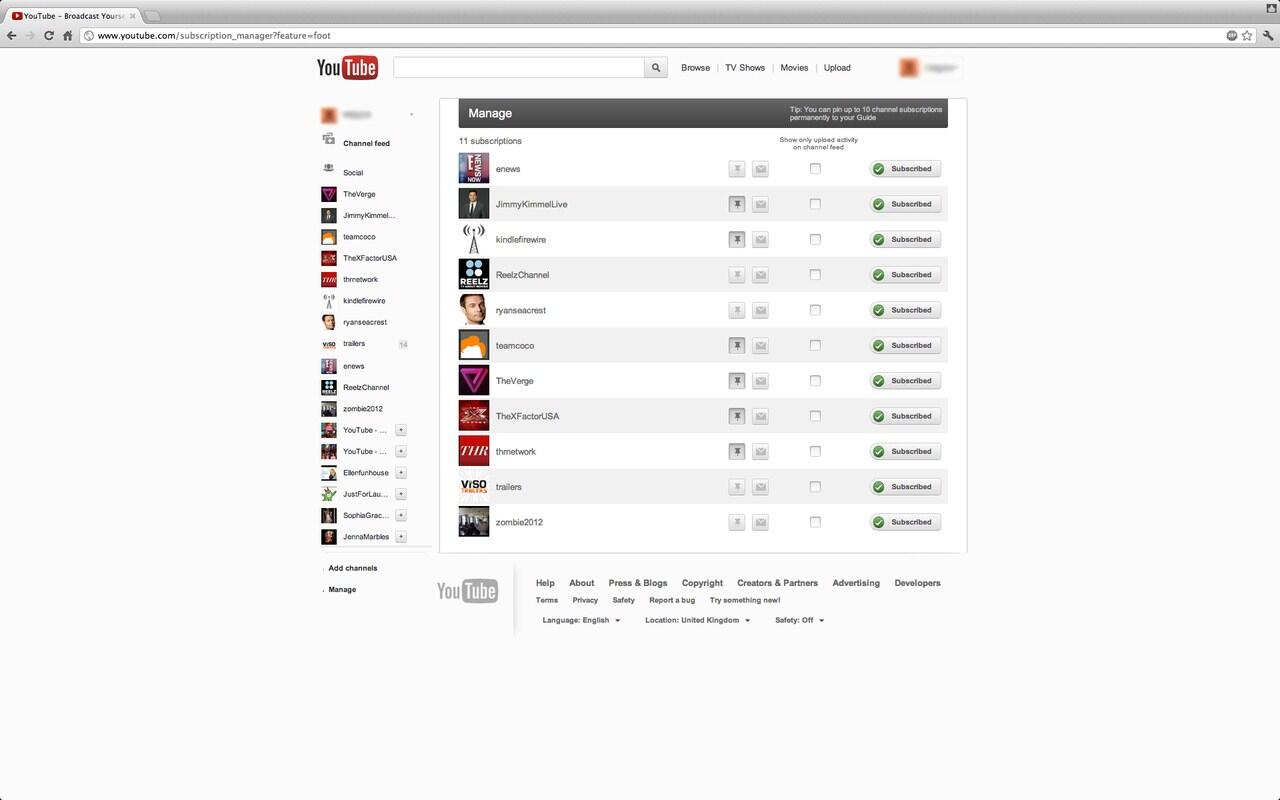Pin the enews subscription to Guide
The image size is (1280, 800).
click(x=737, y=169)
